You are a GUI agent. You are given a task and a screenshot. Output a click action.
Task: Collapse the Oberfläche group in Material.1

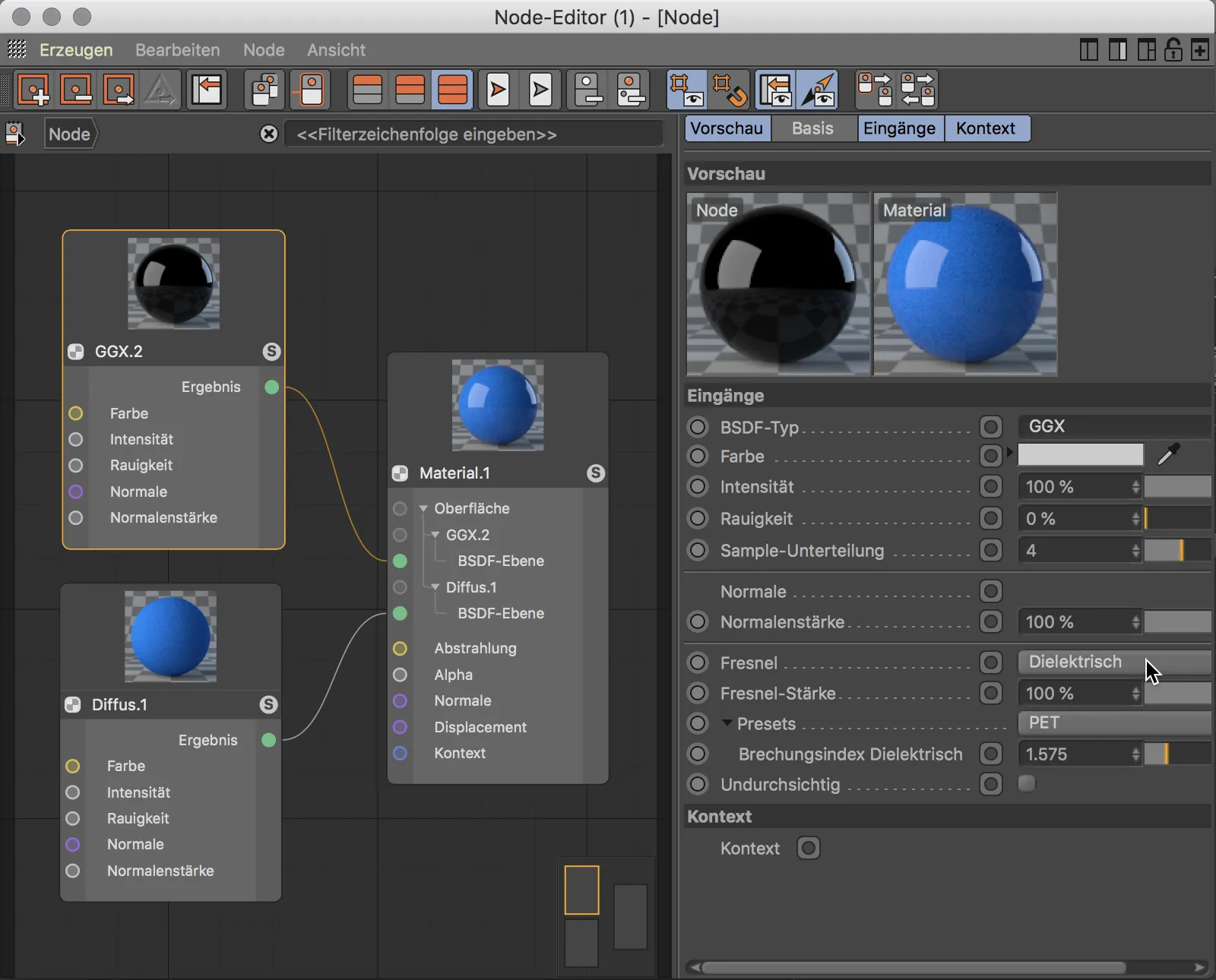click(424, 508)
